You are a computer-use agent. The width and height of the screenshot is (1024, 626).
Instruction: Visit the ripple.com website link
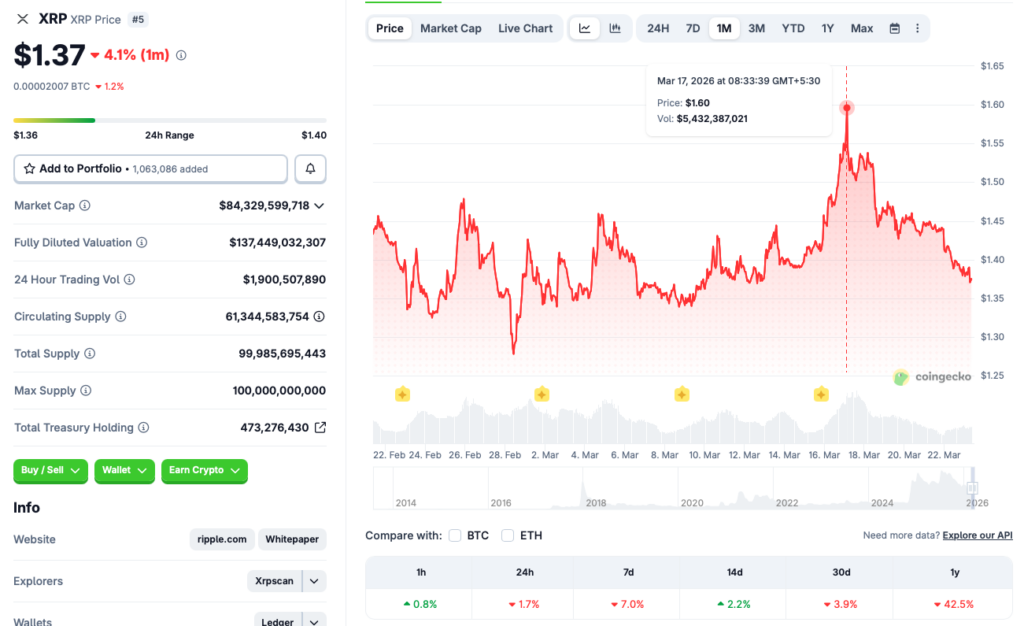point(221,539)
